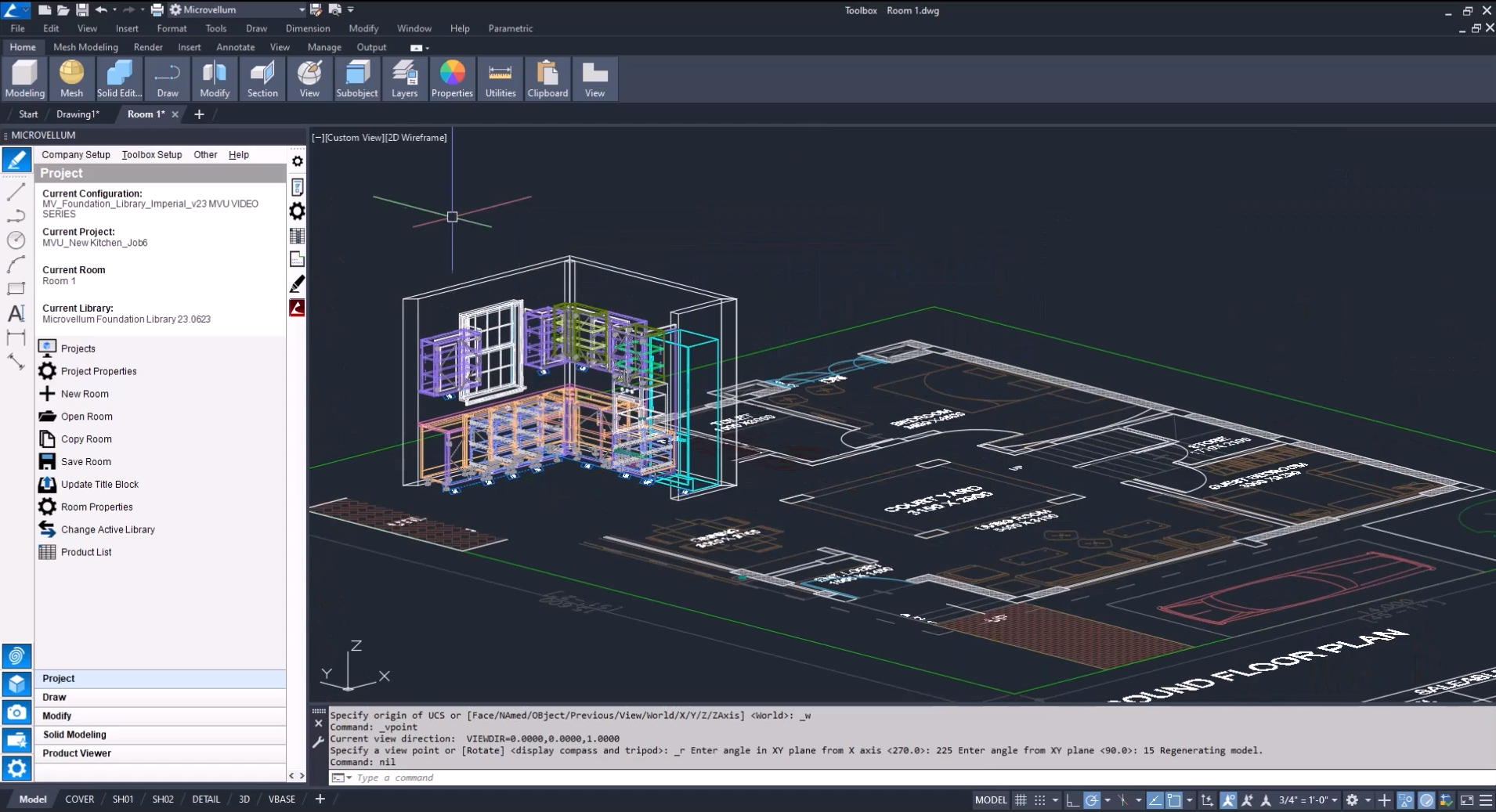Screen dimensions: 1496x812
Task: Toggle snap mode in the status bar
Action: coord(1039,799)
